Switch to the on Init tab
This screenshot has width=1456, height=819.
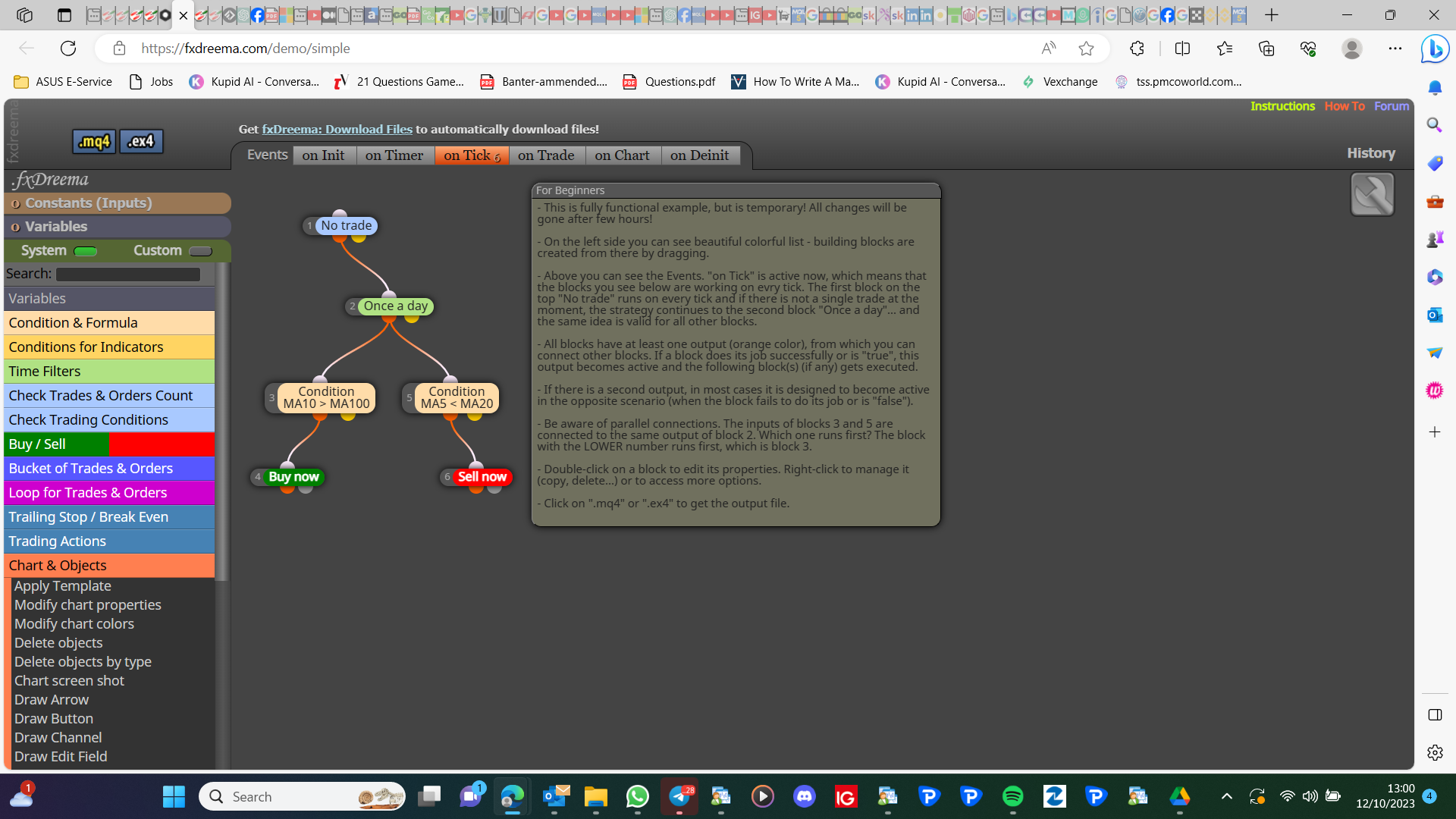click(x=324, y=155)
